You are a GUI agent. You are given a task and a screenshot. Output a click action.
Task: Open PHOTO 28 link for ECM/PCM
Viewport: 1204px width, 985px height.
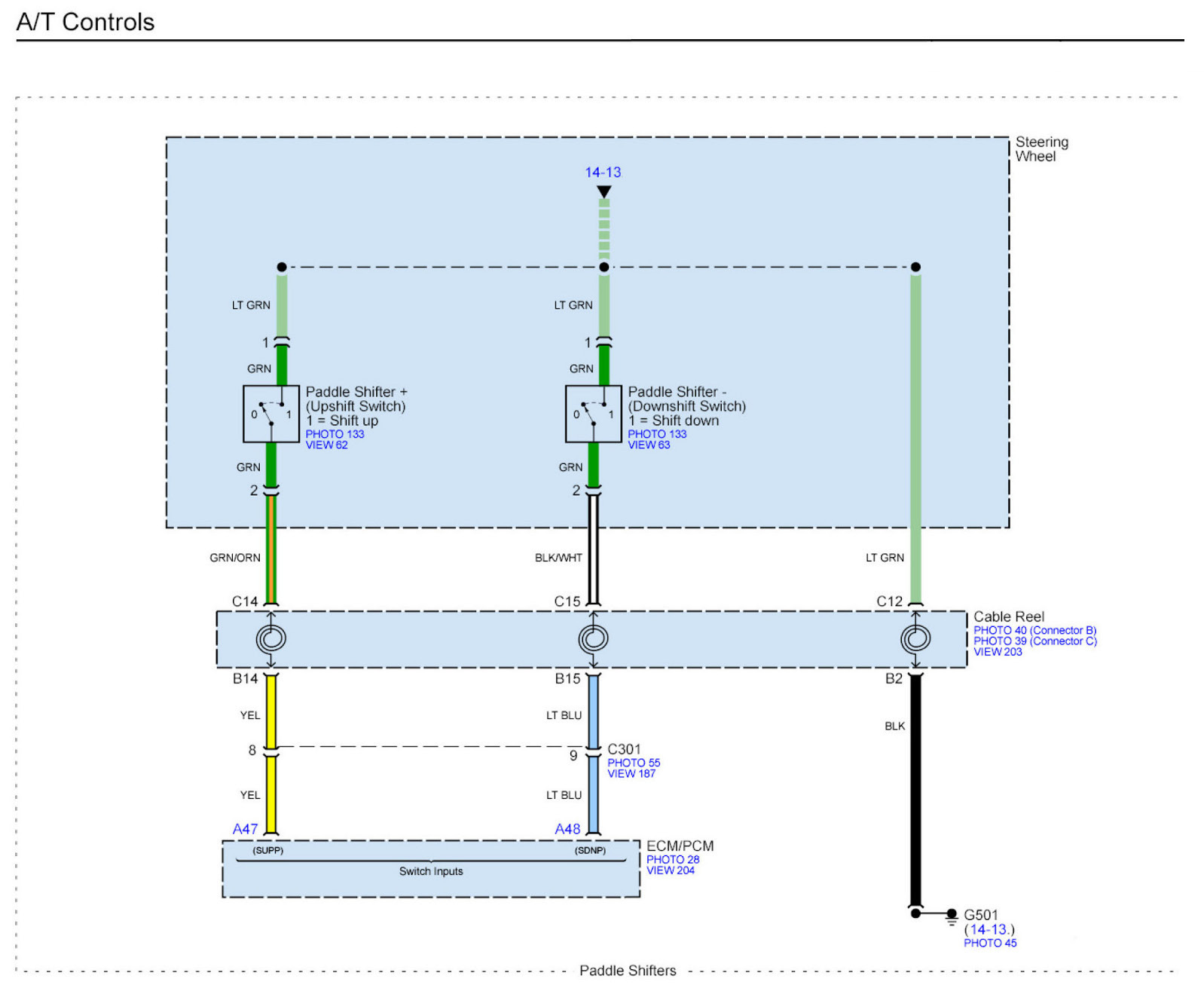click(673, 859)
